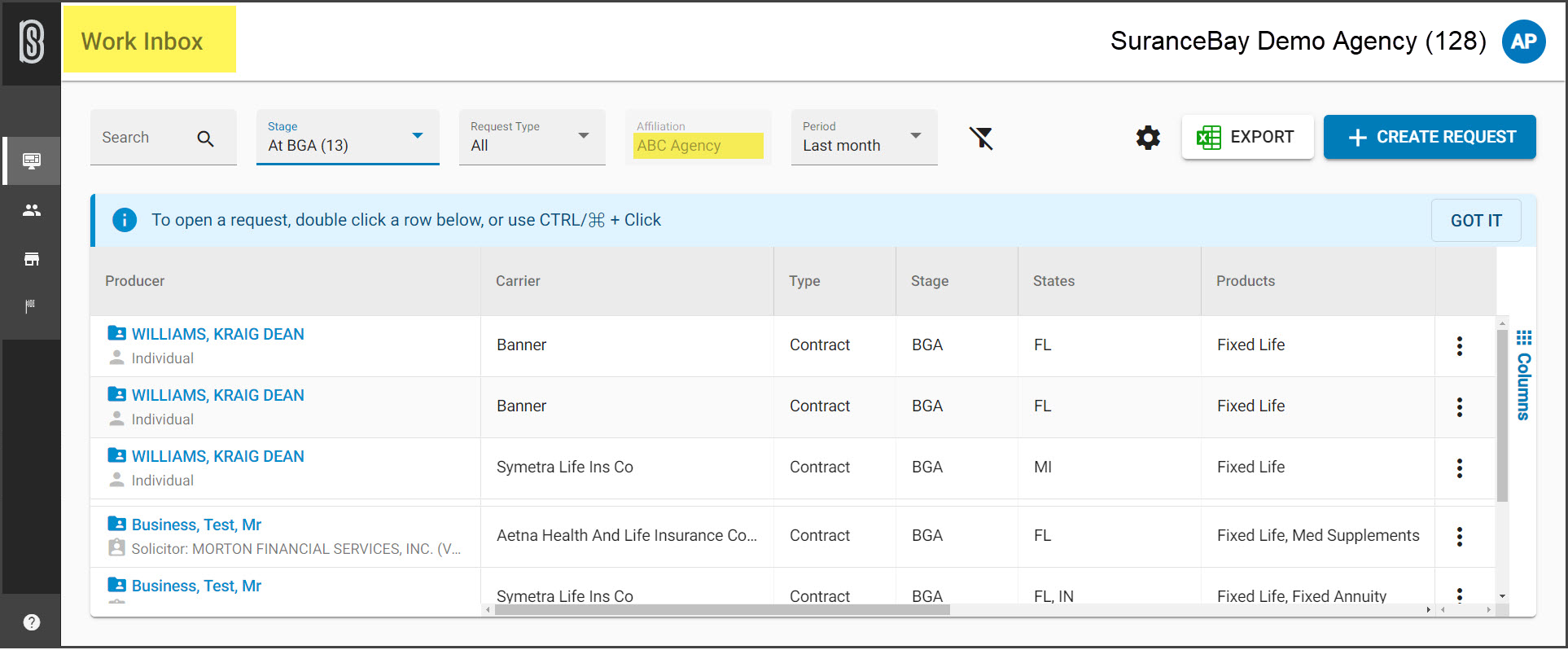Open the flag sidebar icon
Viewport: 1568px width, 650px height.
point(30,306)
